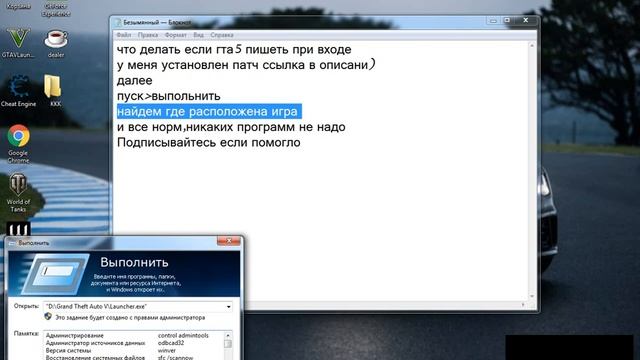Click the line 'Подписывайтесь если помогло'
Image resolution: width=640 pixels, height=360 pixels.
(209, 142)
